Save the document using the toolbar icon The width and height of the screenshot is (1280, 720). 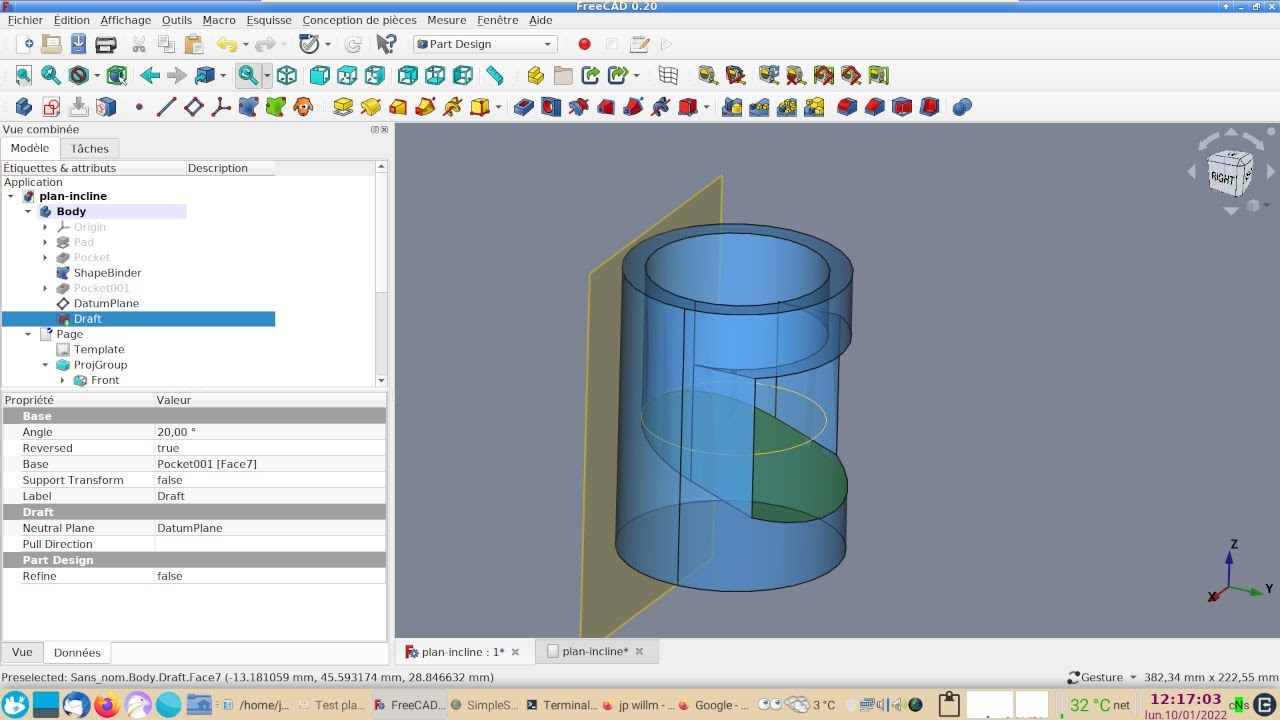(x=78, y=44)
